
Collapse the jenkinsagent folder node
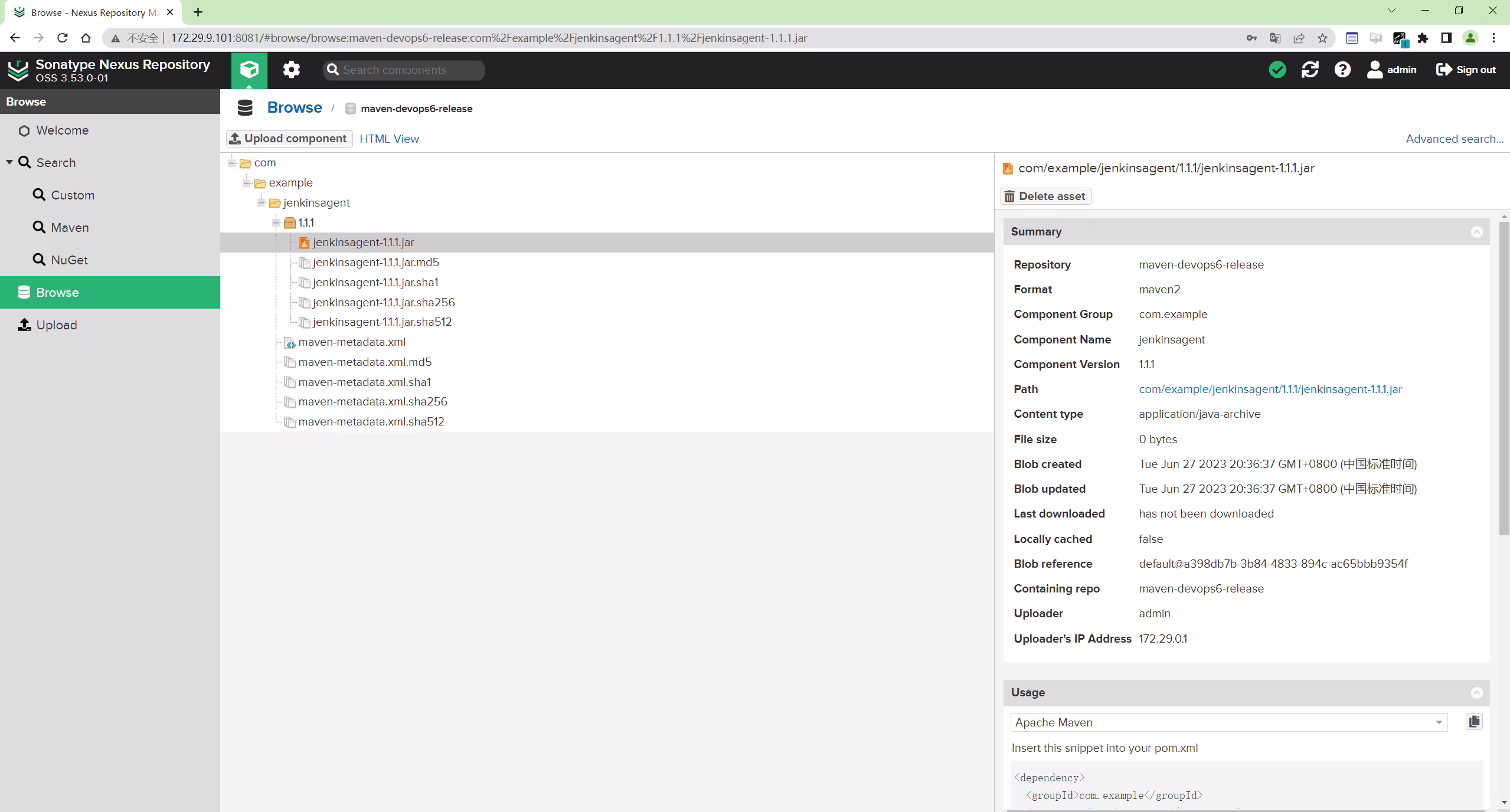coord(262,202)
